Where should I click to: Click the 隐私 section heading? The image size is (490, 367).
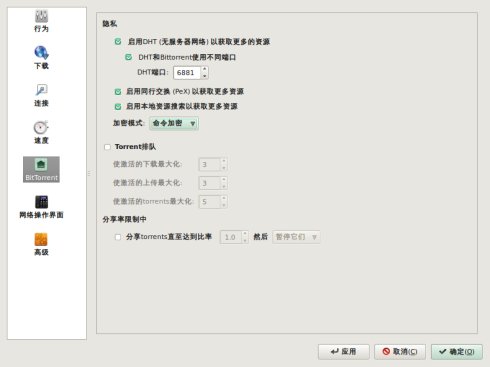(110, 24)
